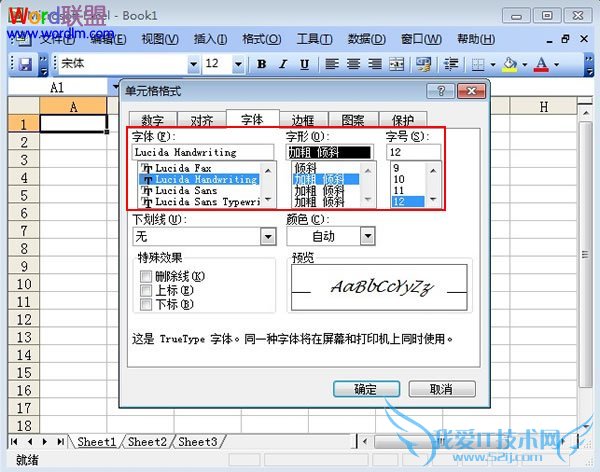Click the indent icon in toolbar

(451, 64)
